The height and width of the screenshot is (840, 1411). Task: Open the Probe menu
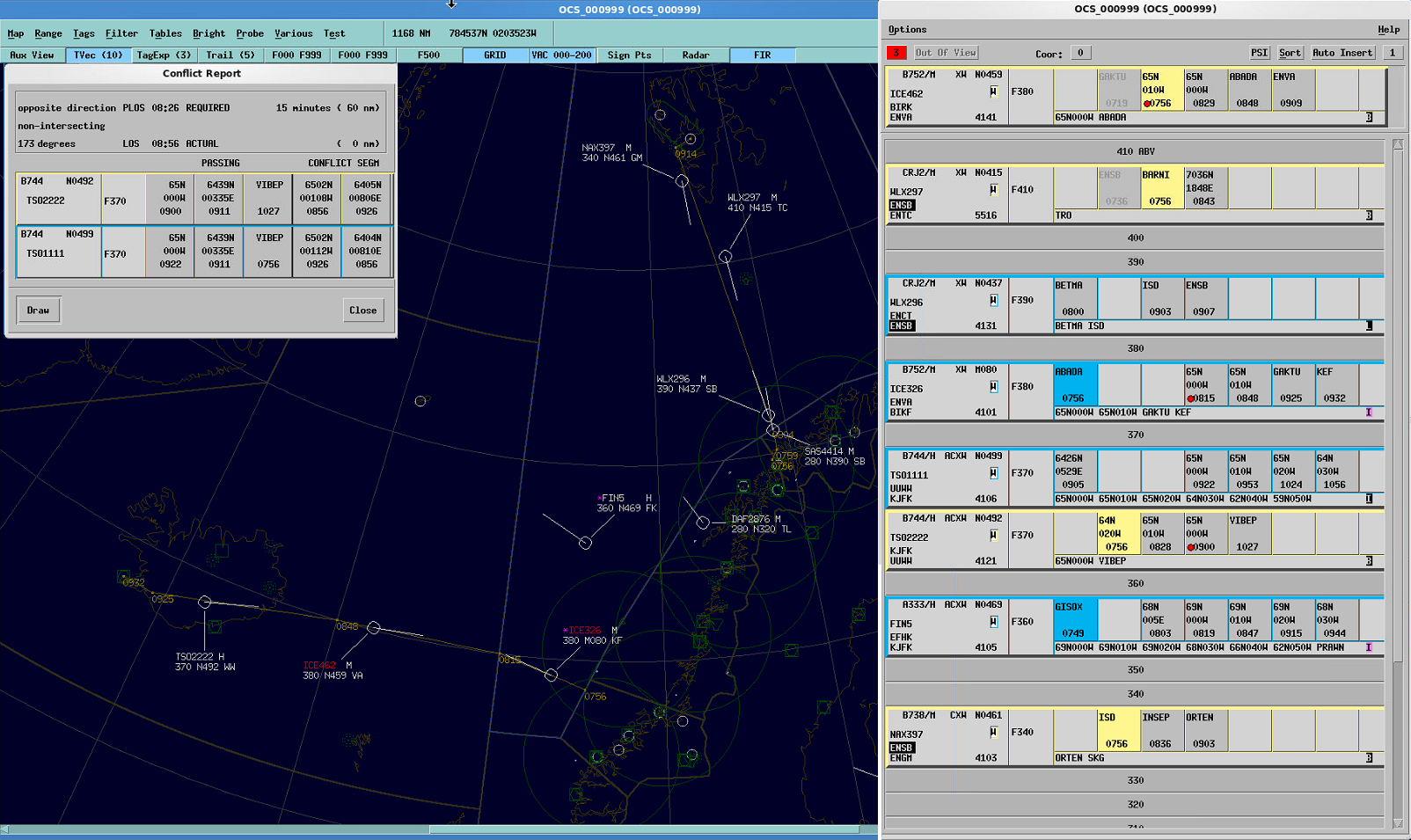coord(250,33)
